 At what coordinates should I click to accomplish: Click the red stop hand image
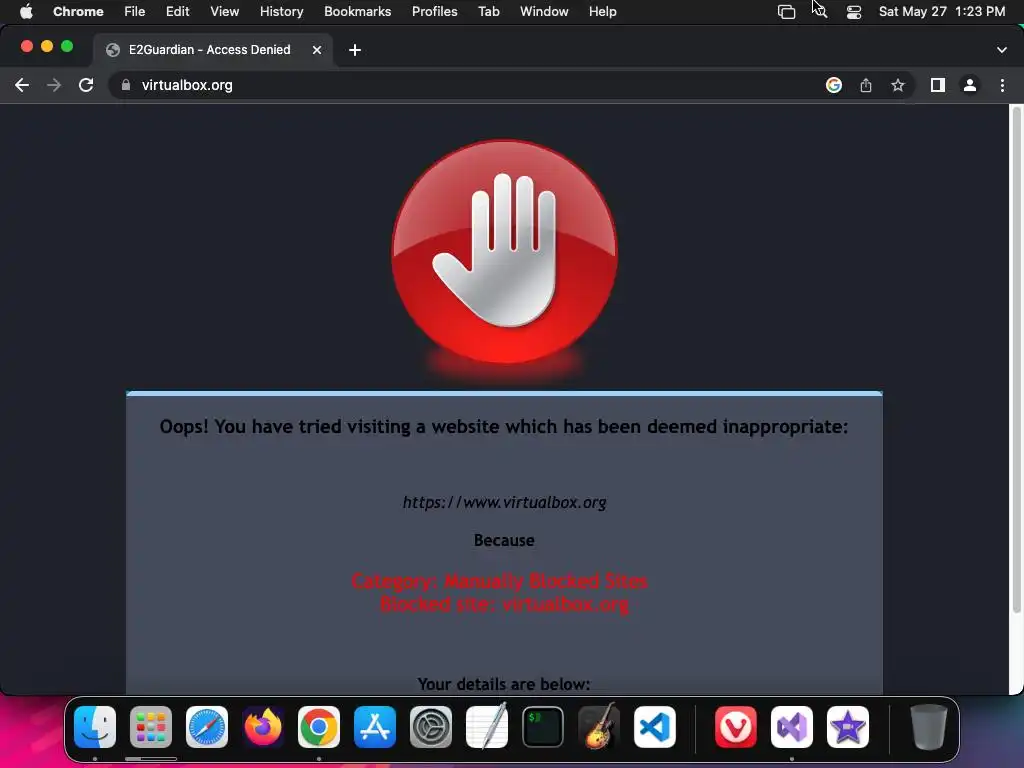pos(504,252)
